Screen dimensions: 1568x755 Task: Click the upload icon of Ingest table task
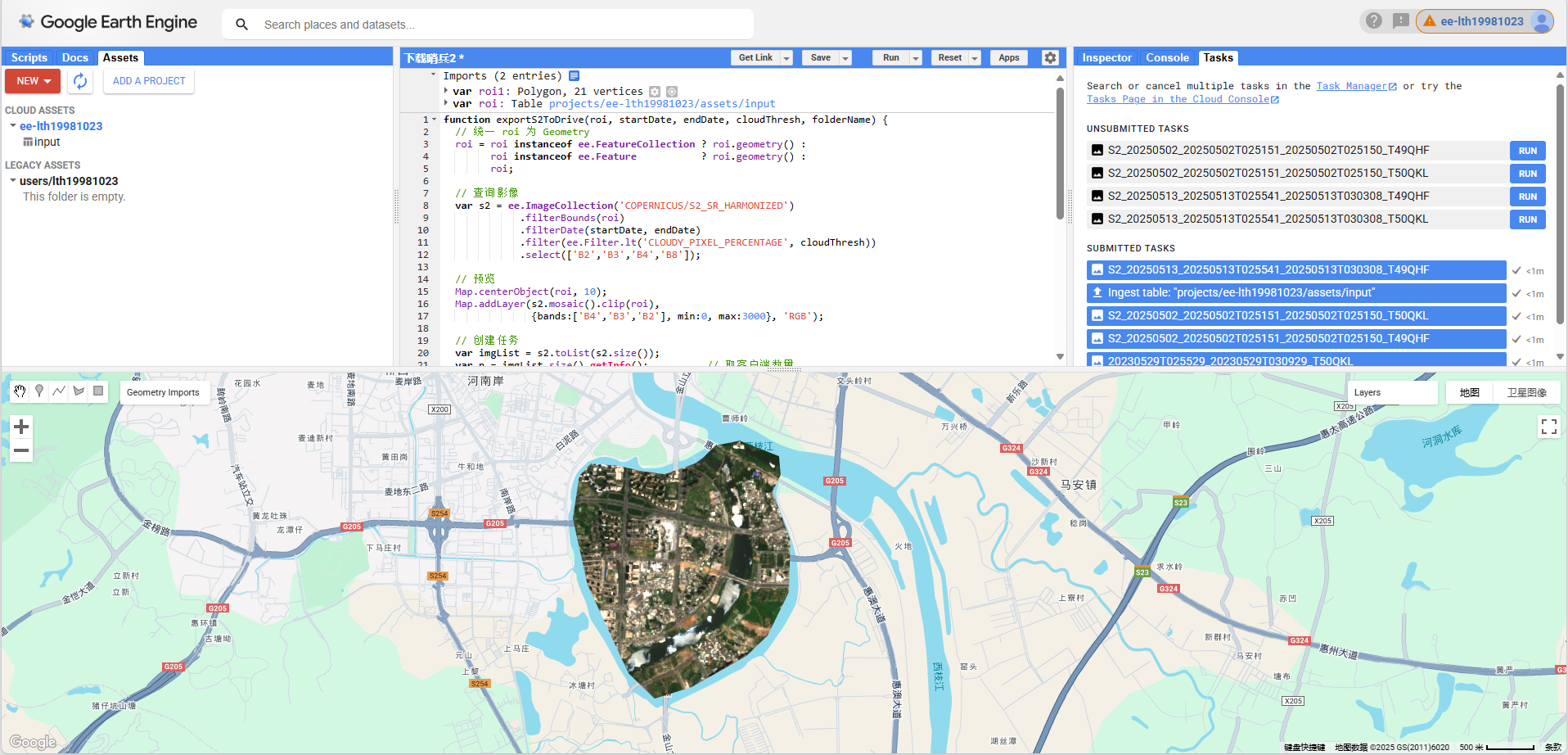coord(1097,292)
